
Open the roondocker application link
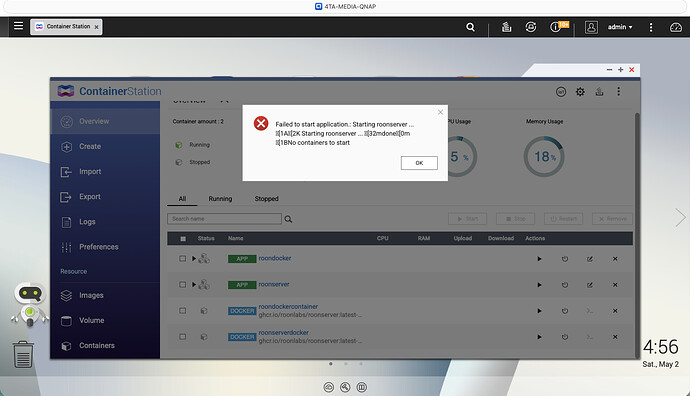[275, 258]
